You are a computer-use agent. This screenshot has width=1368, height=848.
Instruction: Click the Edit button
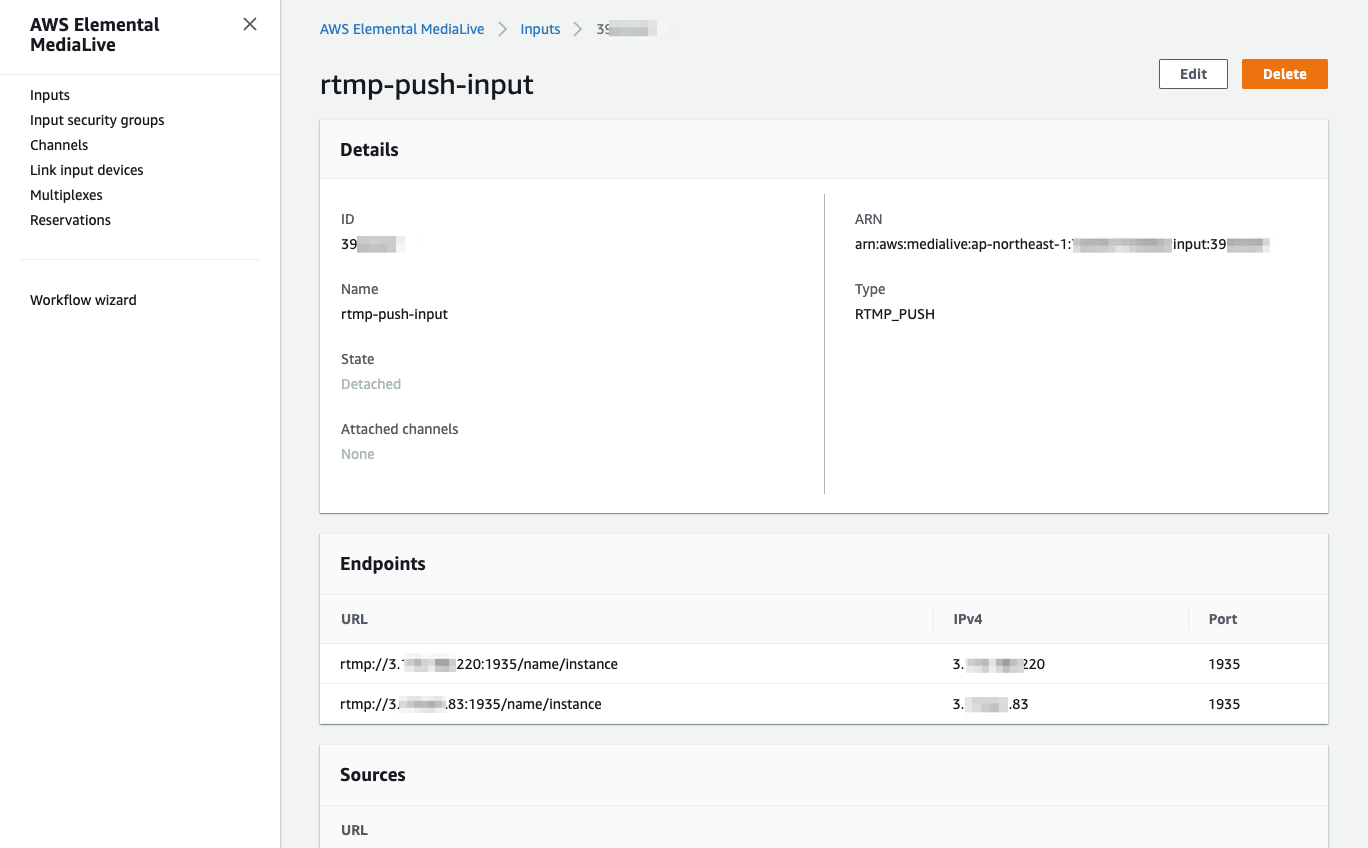tap(1193, 74)
